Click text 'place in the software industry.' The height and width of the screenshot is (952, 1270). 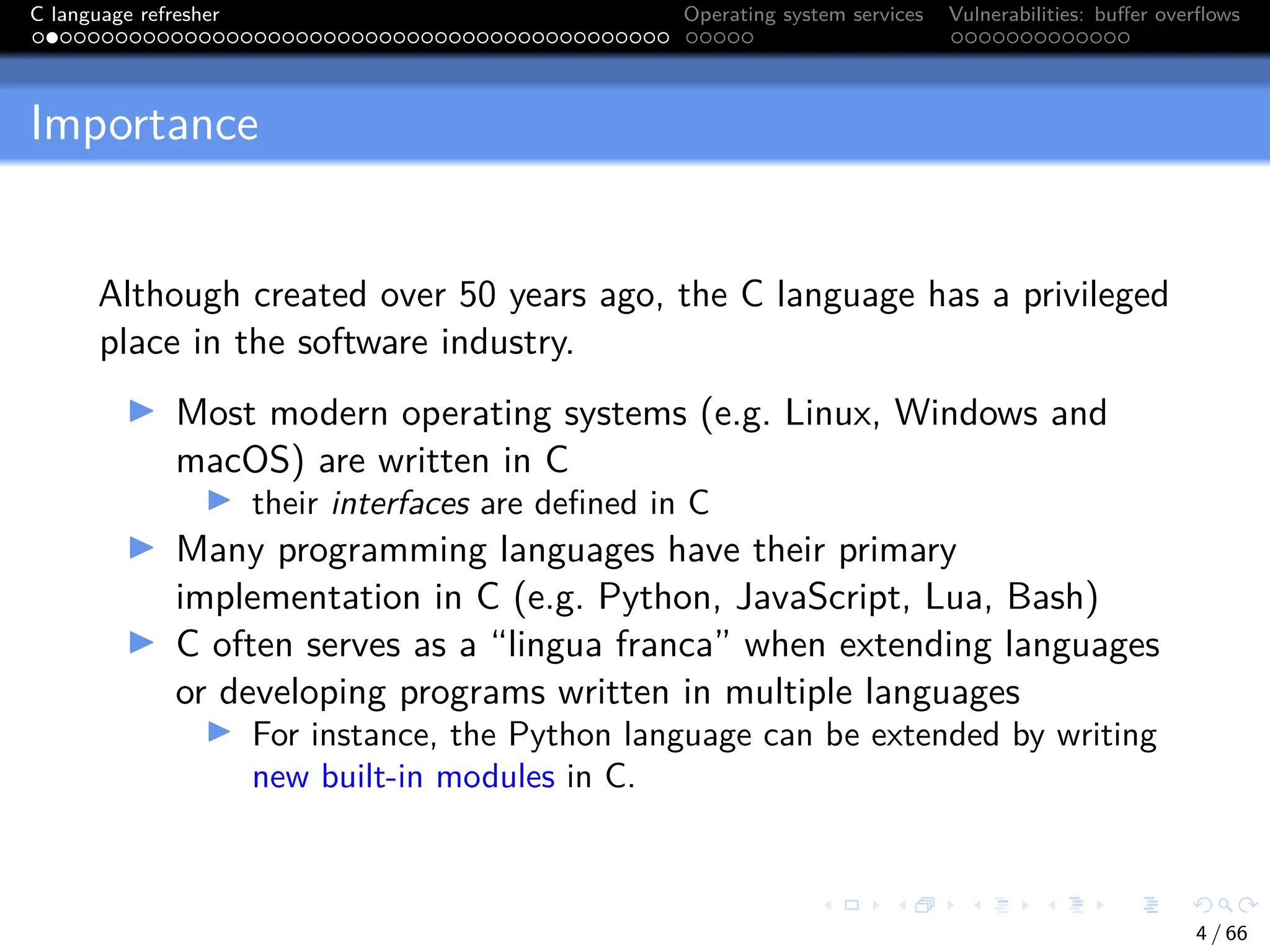pos(337,343)
